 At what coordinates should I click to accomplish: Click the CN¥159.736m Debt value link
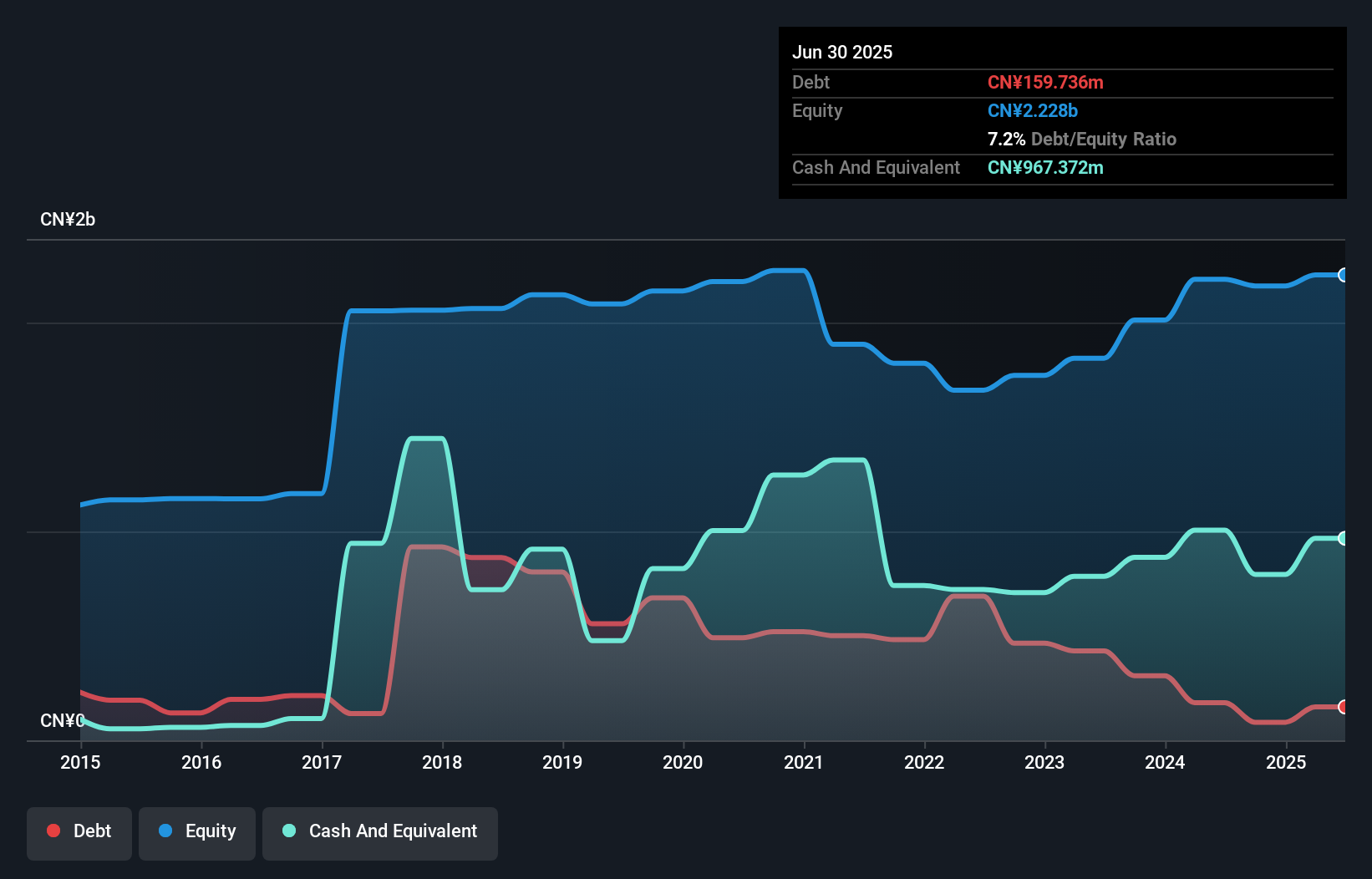1045,83
